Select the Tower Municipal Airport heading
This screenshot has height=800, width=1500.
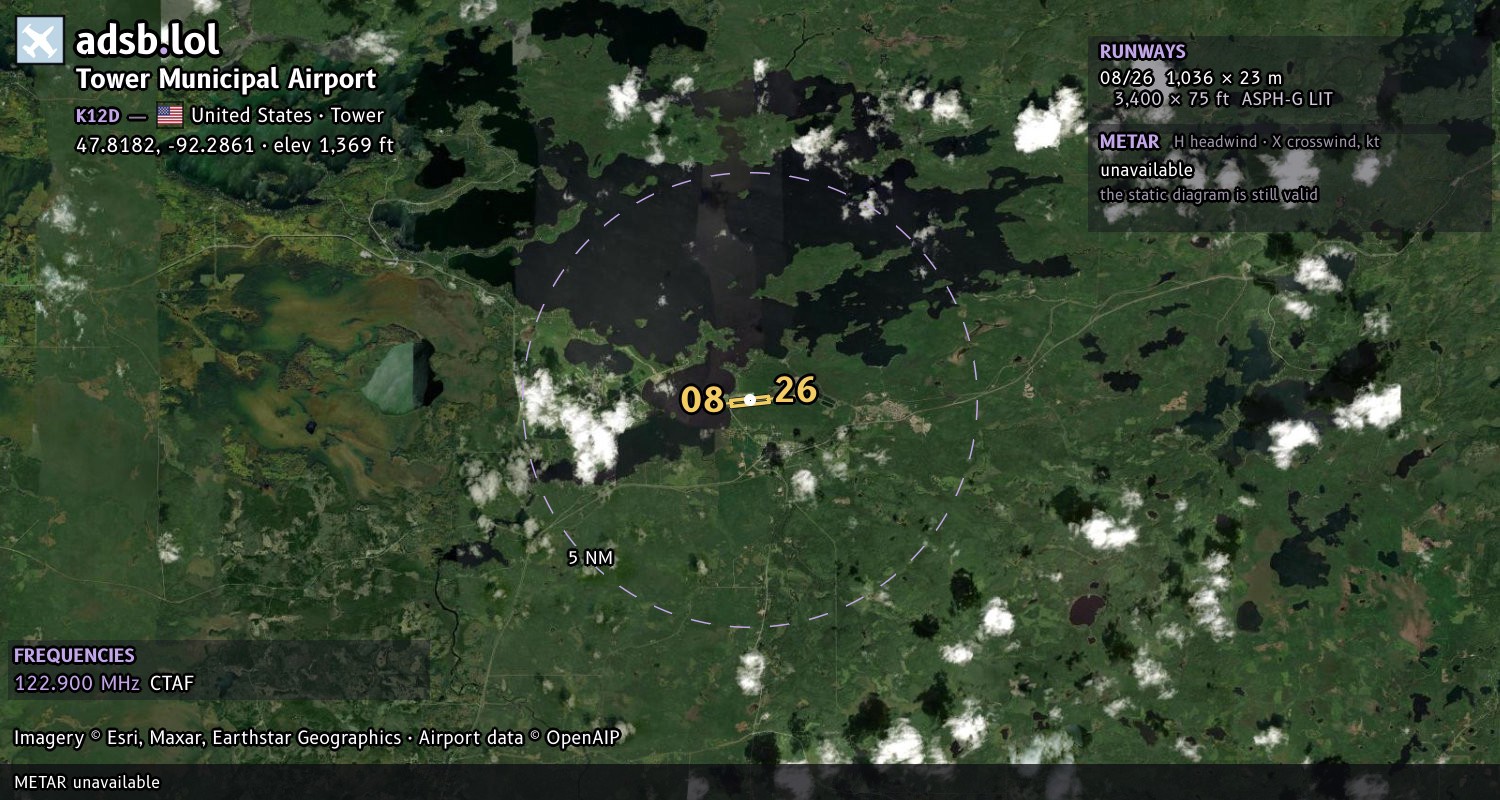click(226, 79)
